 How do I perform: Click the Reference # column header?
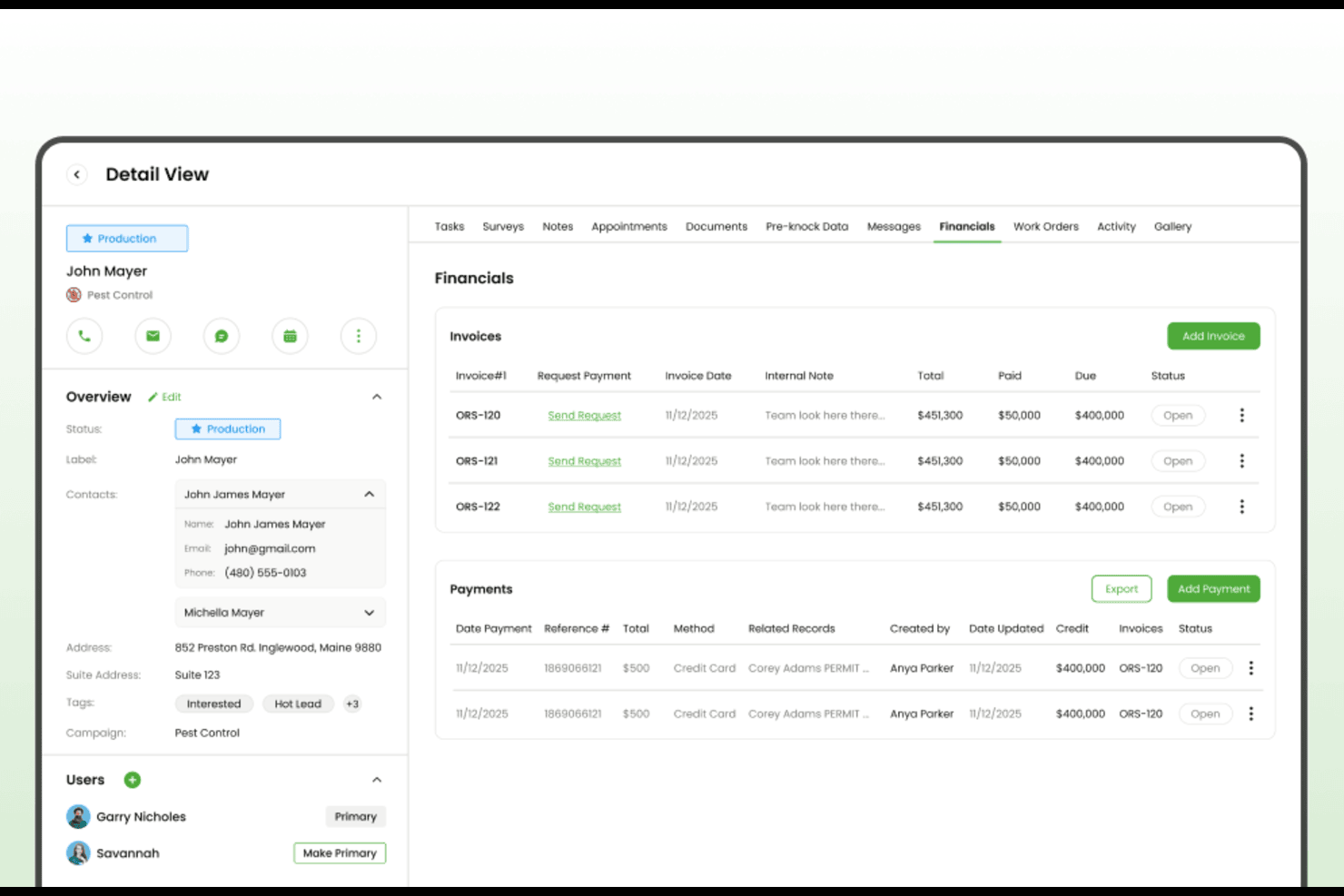tap(577, 628)
